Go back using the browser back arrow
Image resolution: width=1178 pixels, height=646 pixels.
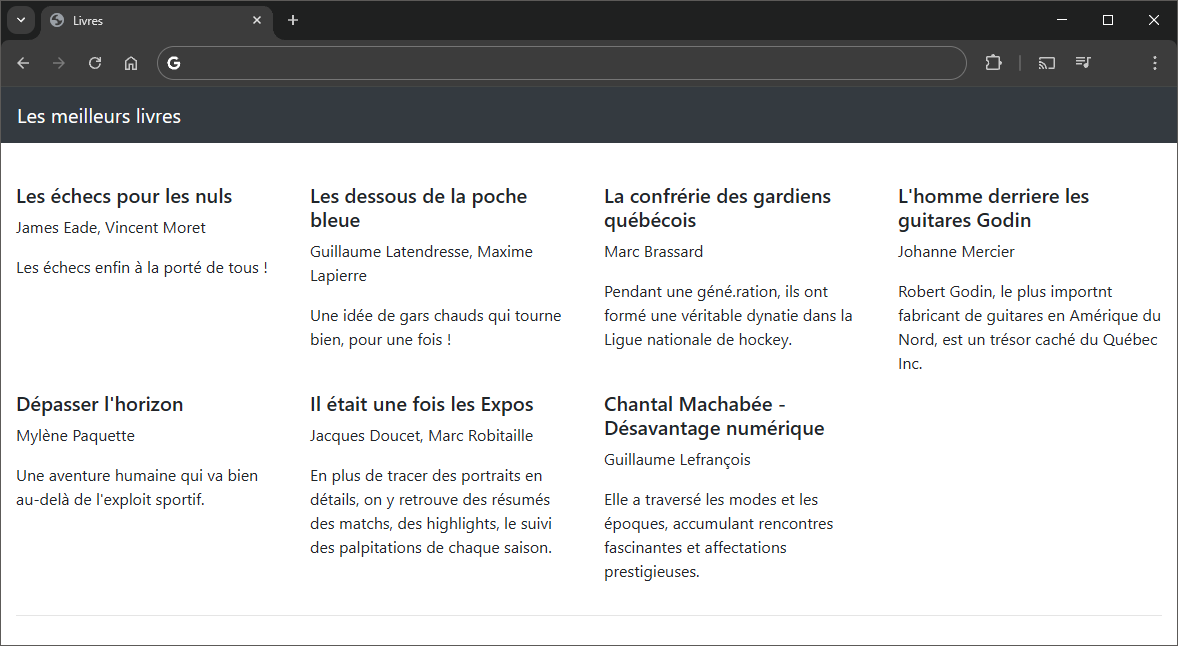(23, 63)
